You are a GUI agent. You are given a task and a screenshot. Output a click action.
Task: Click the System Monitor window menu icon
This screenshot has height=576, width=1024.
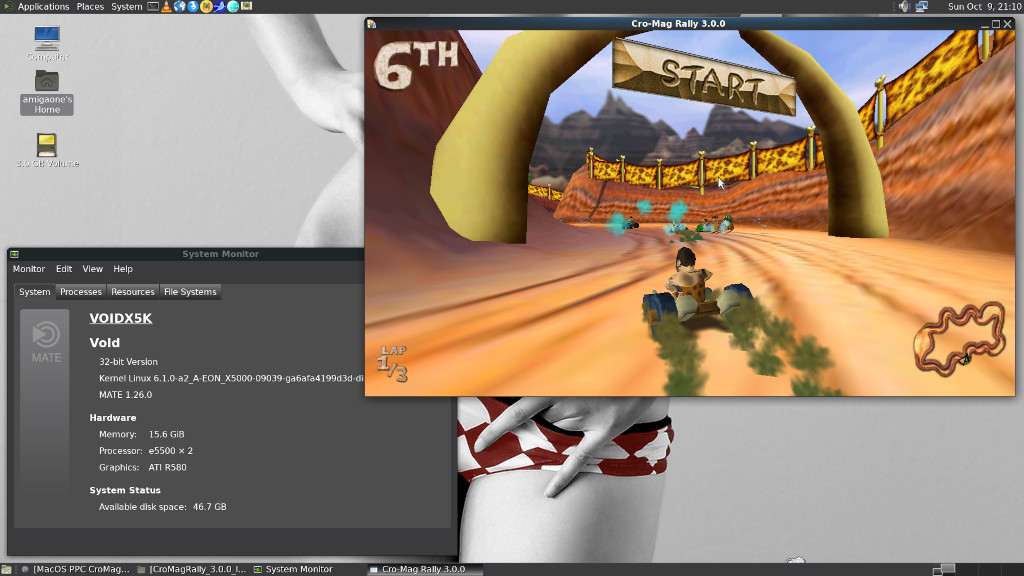[x=14, y=254]
